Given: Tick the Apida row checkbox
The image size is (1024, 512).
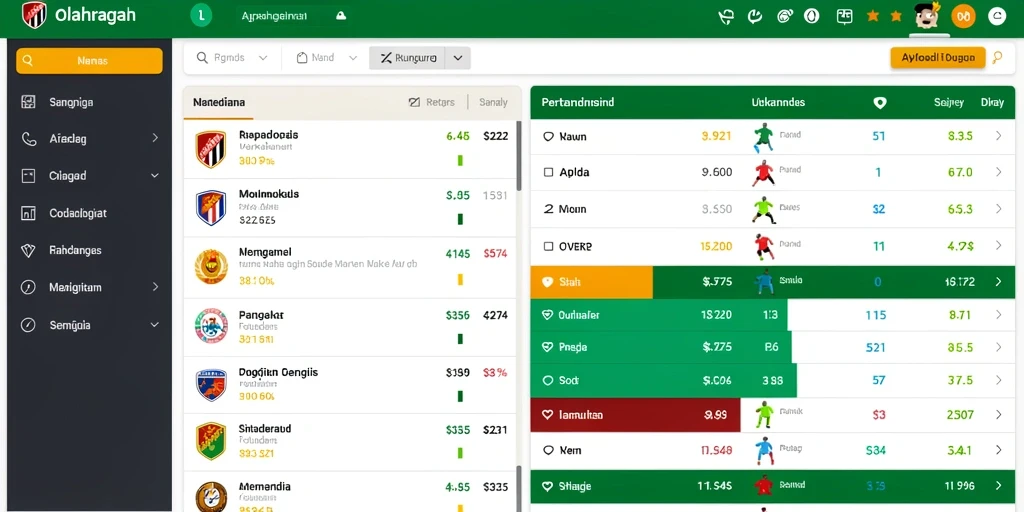Looking at the screenshot, I should pyautogui.click(x=549, y=172).
